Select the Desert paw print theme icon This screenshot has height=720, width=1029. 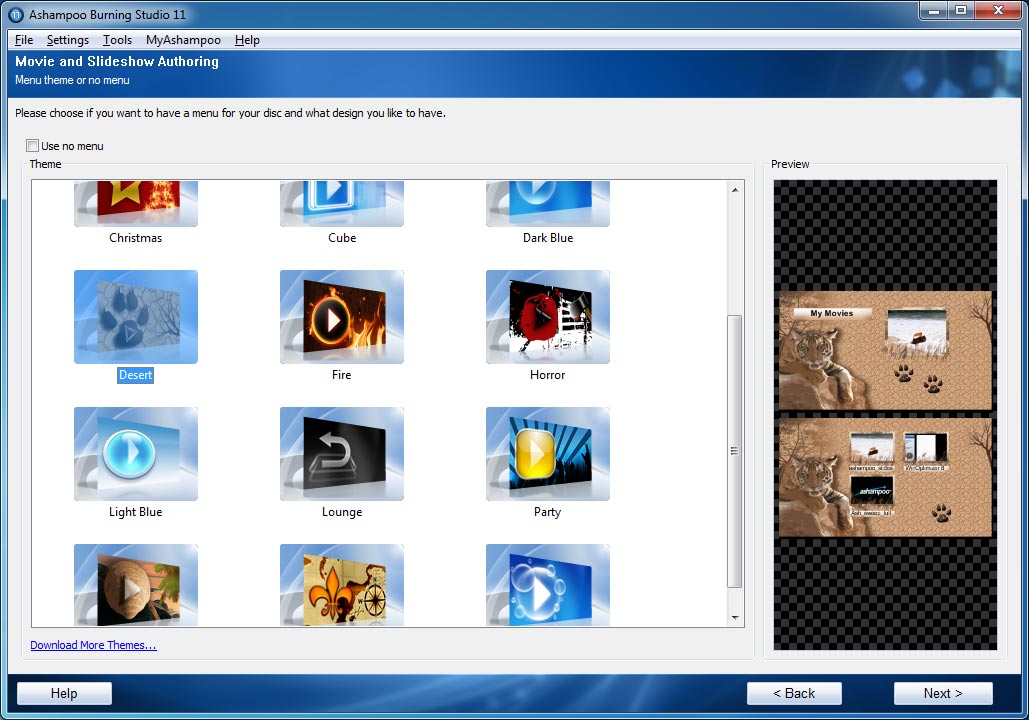(136, 317)
